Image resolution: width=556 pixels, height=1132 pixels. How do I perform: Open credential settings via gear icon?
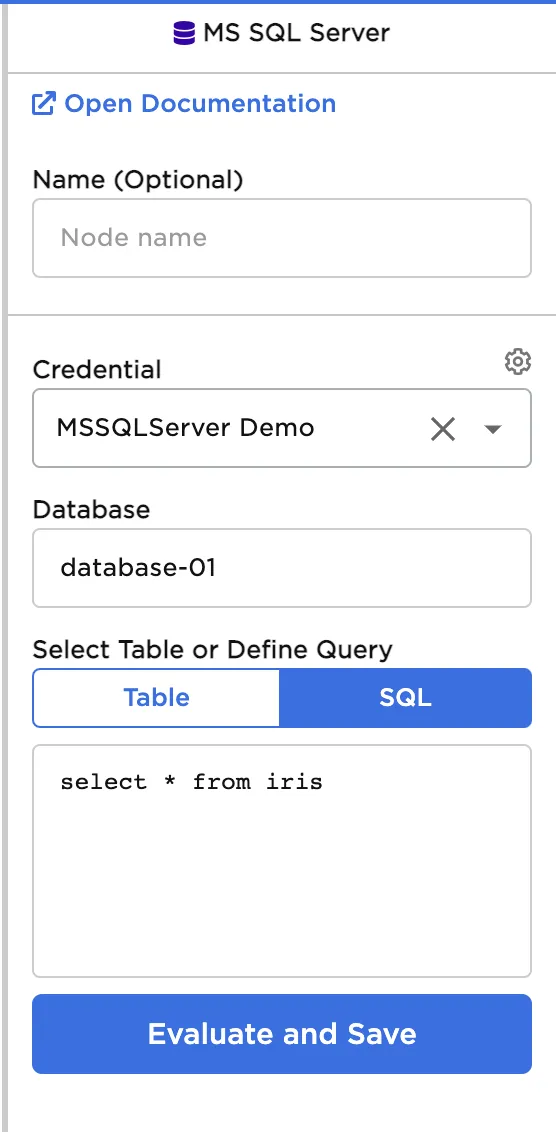pyautogui.click(x=518, y=362)
